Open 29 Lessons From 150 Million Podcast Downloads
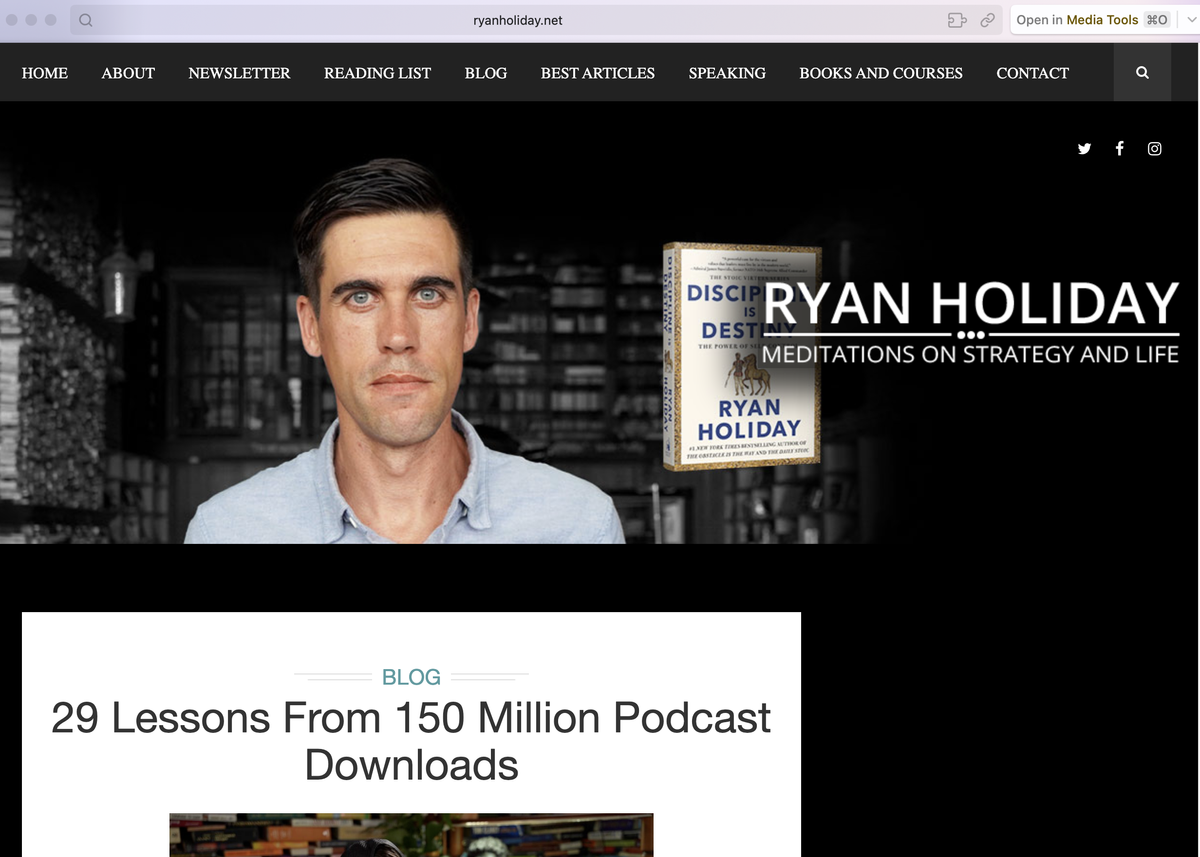Image resolution: width=1200 pixels, height=857 pixels. tap(411, 741)
